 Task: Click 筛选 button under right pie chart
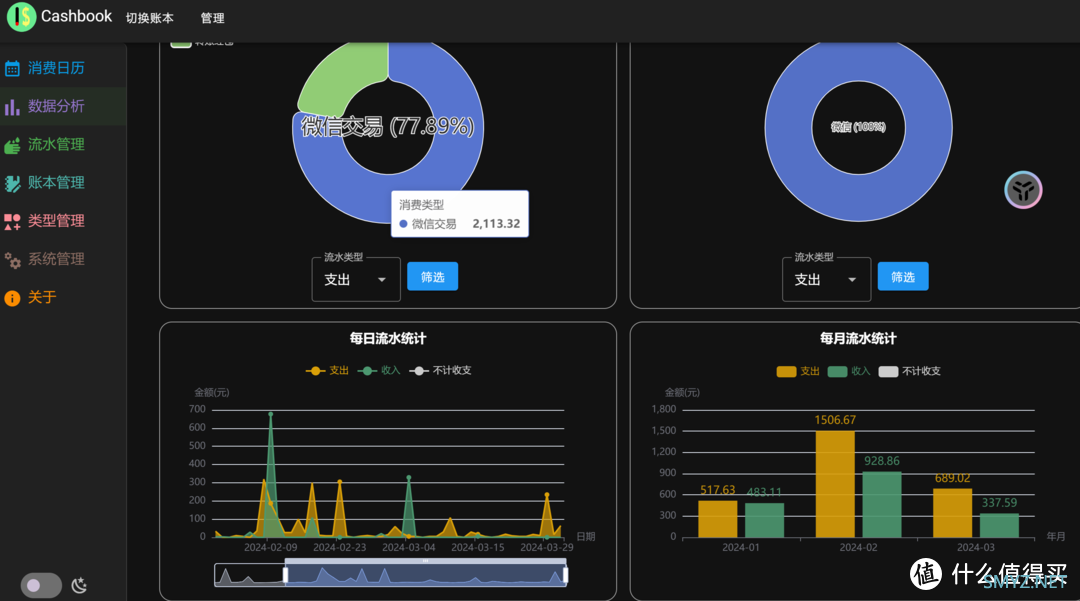[903, 277]
